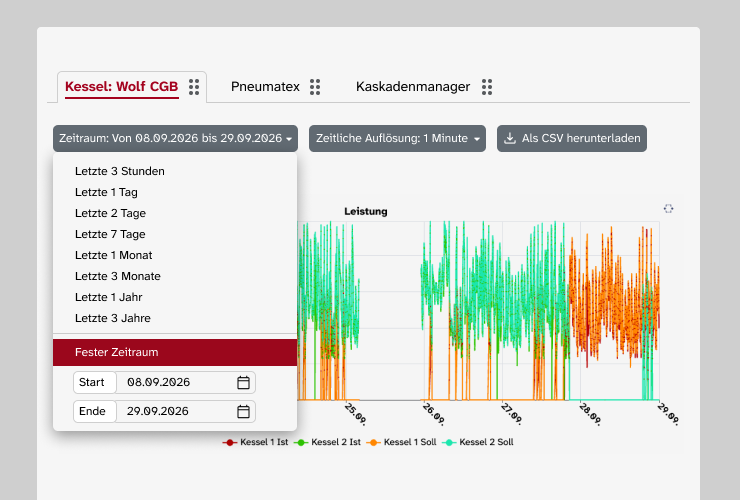
Task: Click drag handle icon beside Pneumatex tab
Action: [315, 87]
